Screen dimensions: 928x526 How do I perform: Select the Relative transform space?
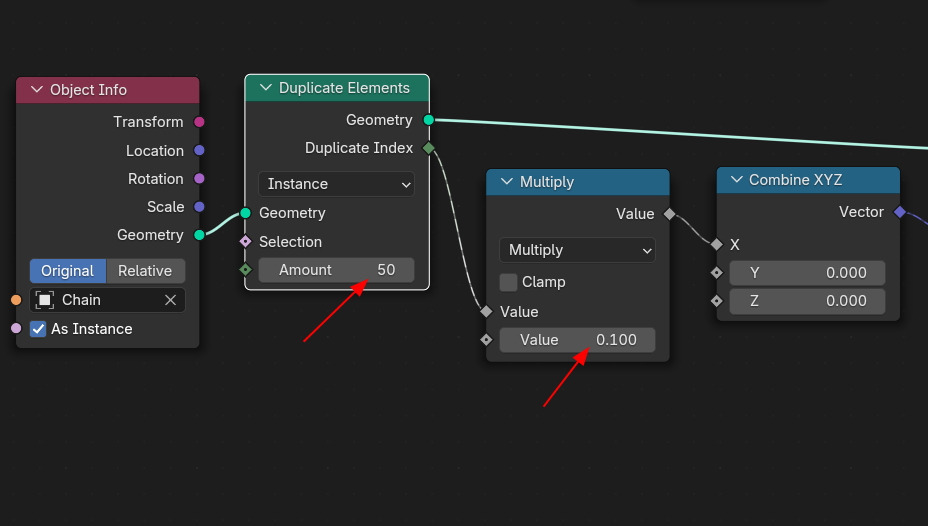[x=145, y=271]
